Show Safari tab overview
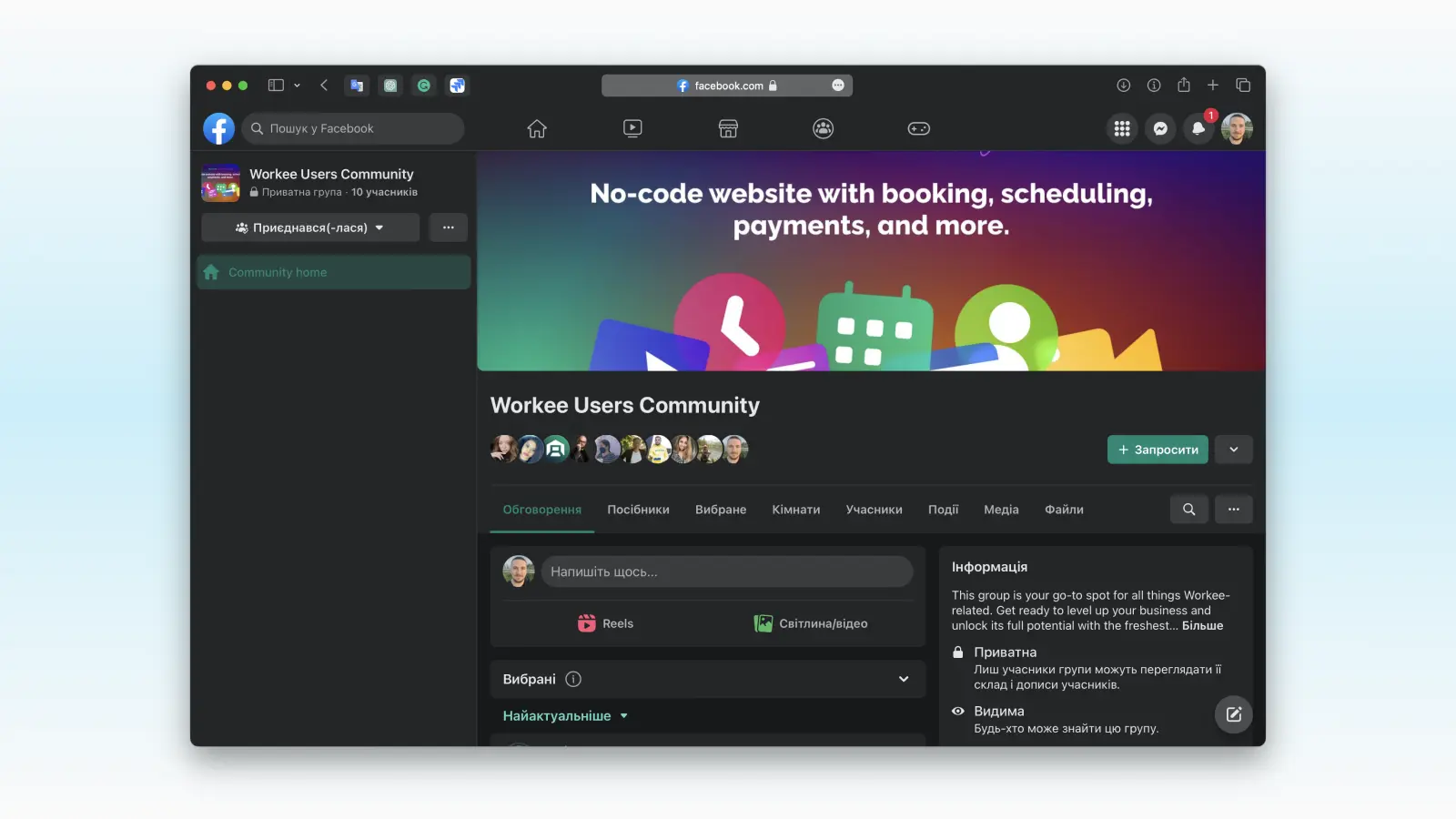1456x819 pixels. pos(1243,86)
